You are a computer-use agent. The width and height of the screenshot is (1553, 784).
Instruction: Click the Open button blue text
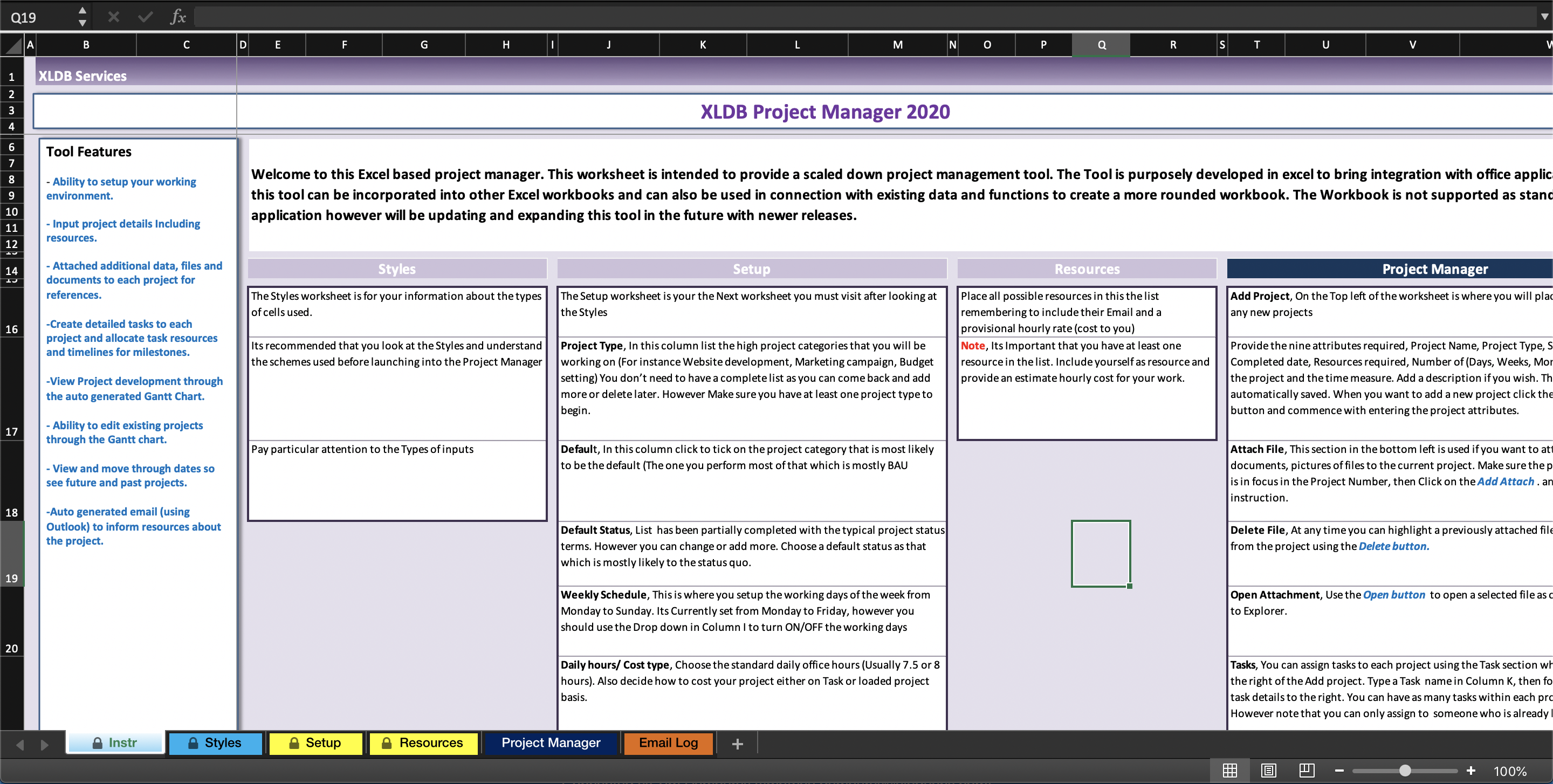1394,594
